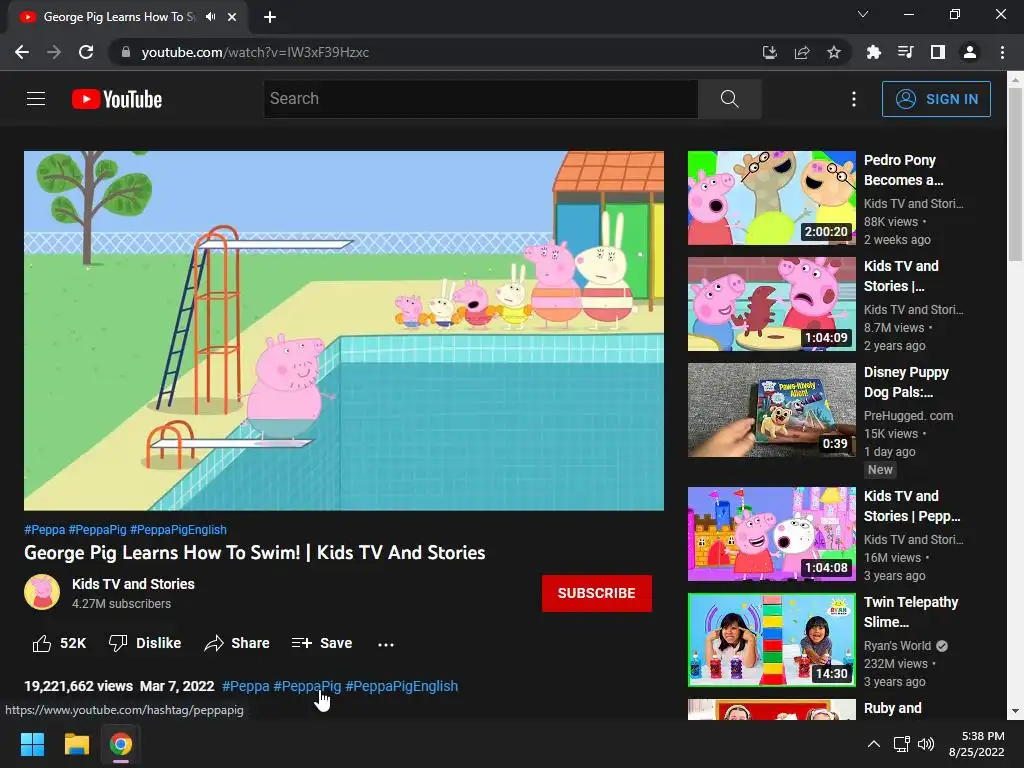Open the 1:04:08 Kids TV thumbnail
The height and width of the screenshot is (768, 1024).
[771, 534]
